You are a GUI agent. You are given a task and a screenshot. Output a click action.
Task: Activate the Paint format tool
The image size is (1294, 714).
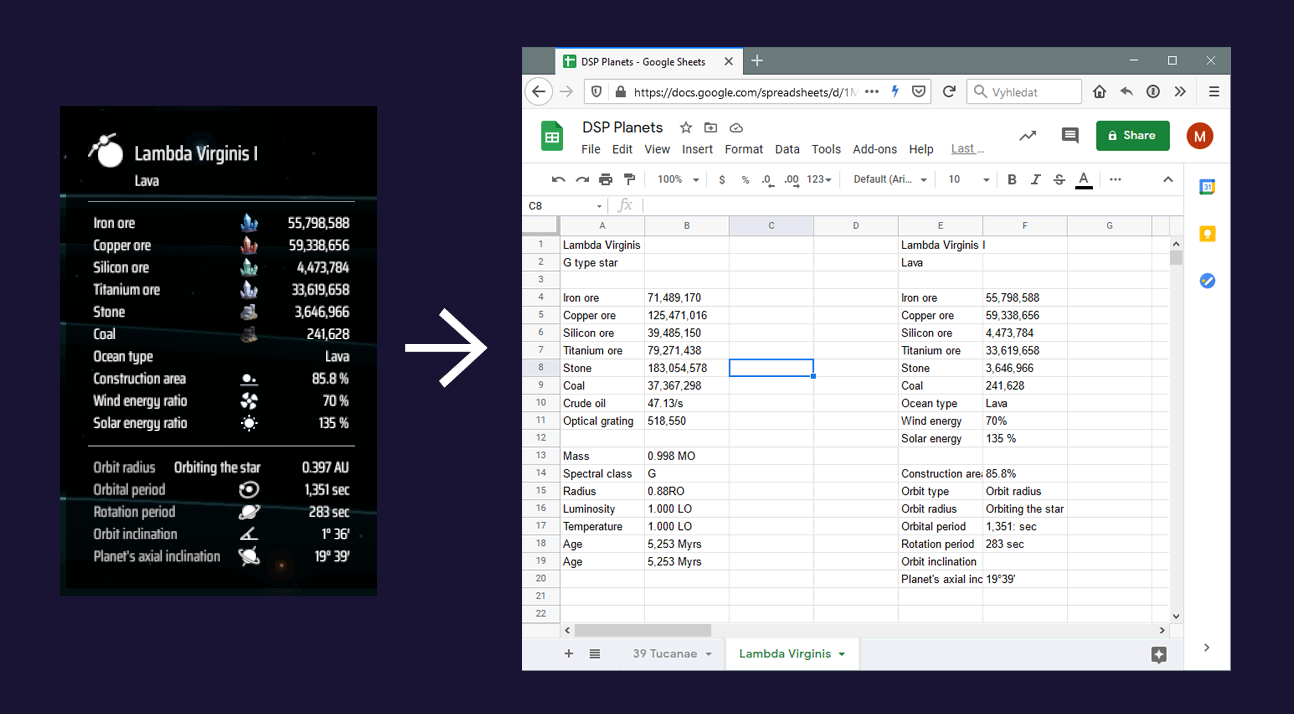629,180
